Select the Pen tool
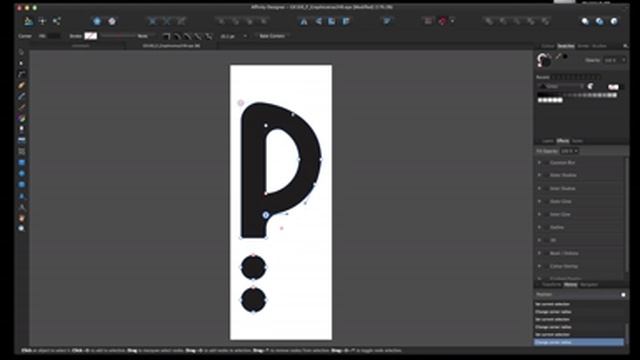Screen dimensions: 640x360 22,85
